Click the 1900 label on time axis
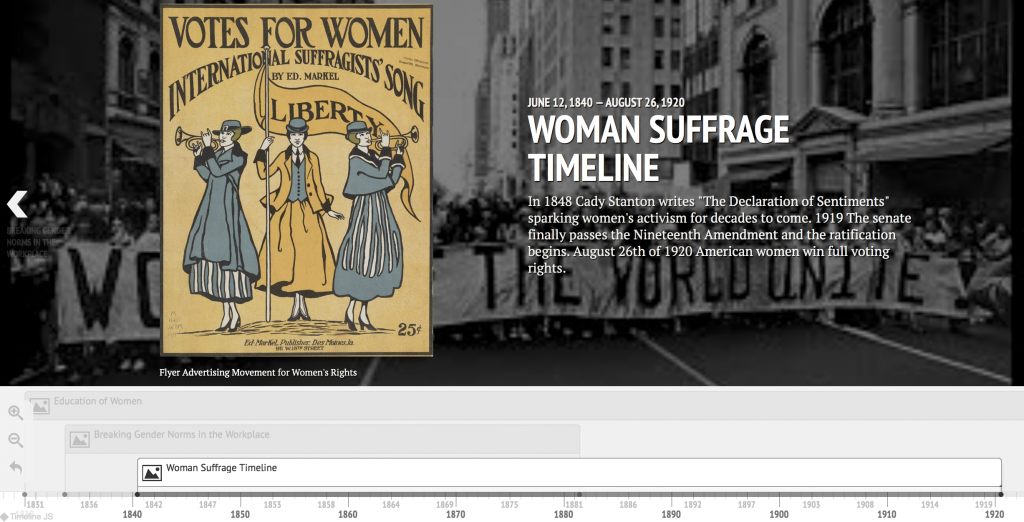Screen dimensions: 1024x522 pyautogui.click(x=779, y=514)
